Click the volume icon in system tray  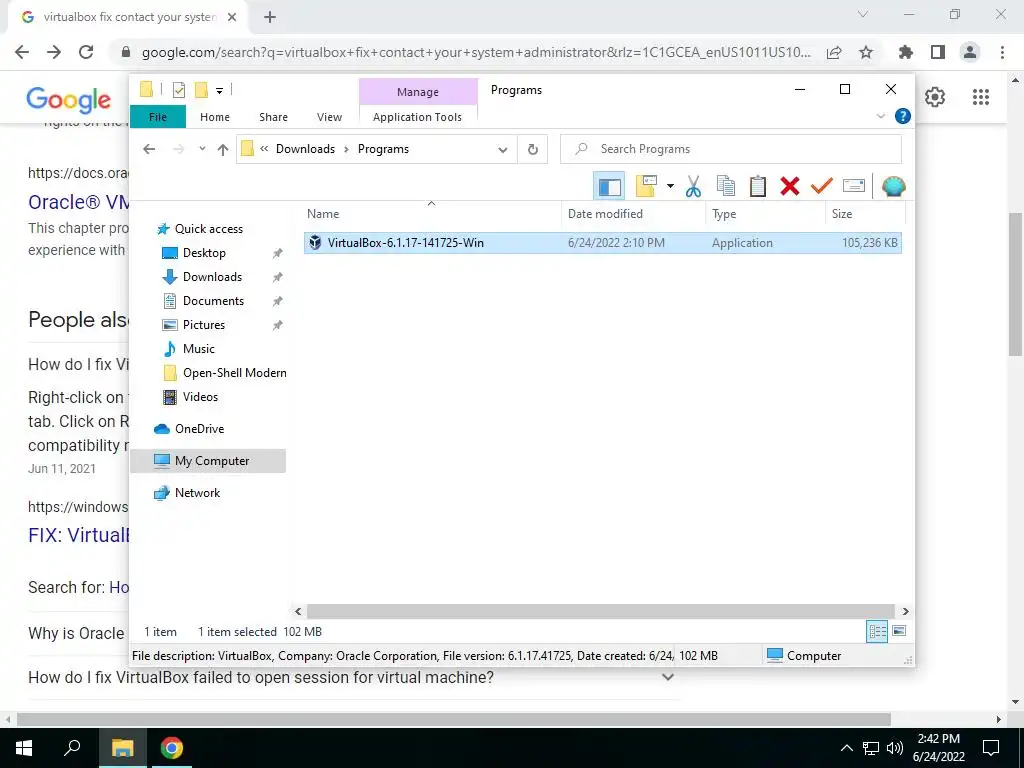point(895,748)
